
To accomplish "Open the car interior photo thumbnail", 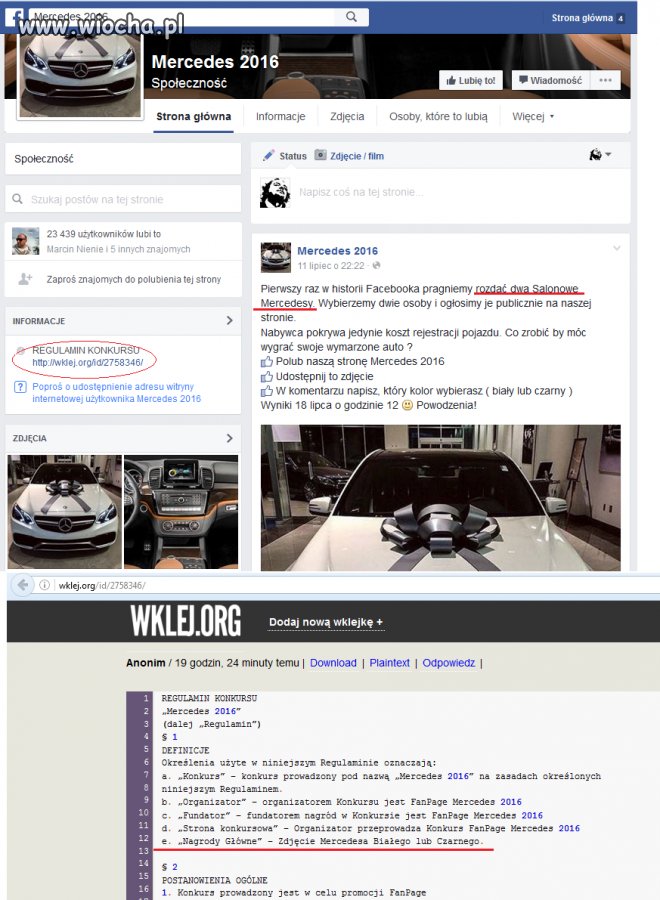I will [x=181, y=512].
